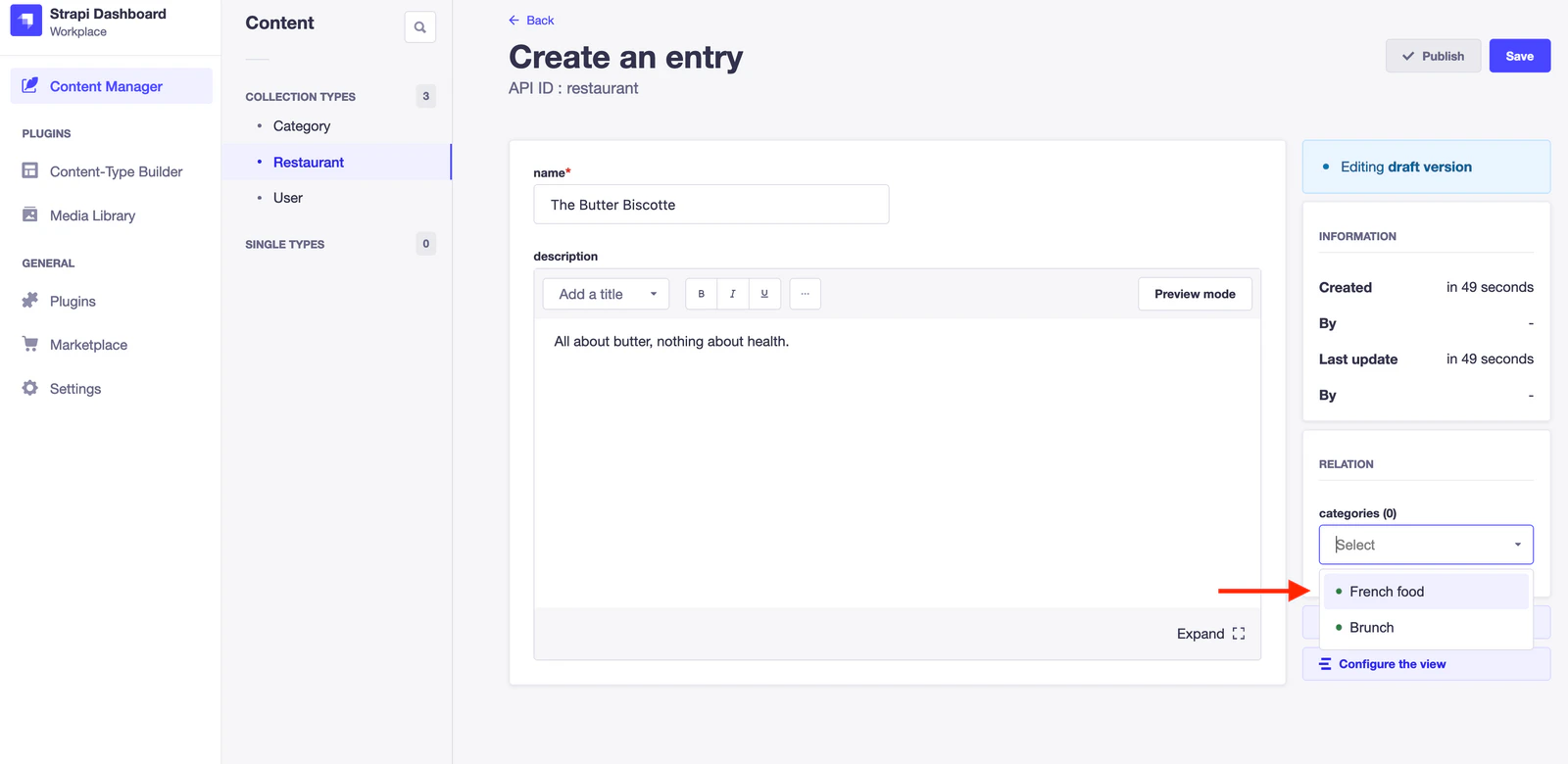Click the Configure the view list icon

[1325, 664]
